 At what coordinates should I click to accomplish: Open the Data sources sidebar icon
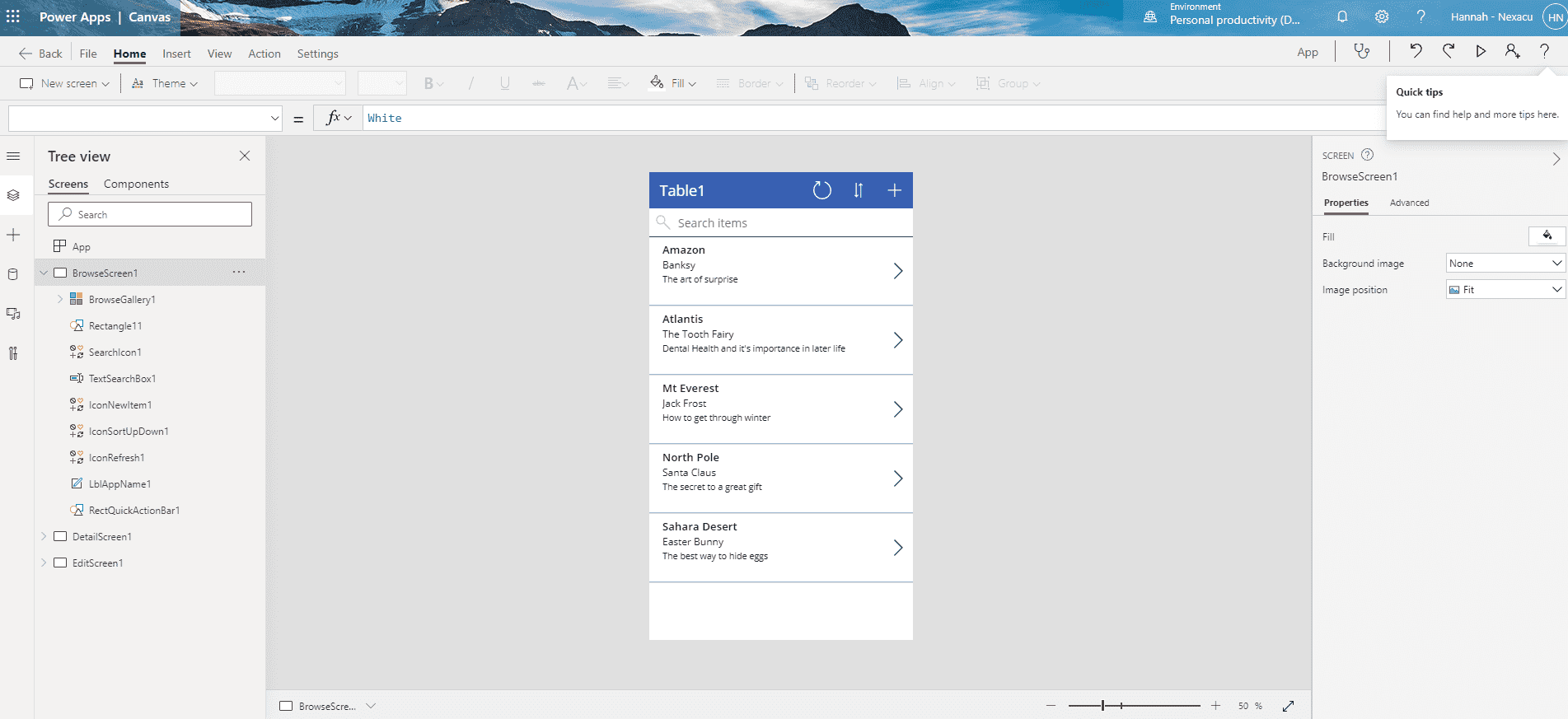coord(13,274)
